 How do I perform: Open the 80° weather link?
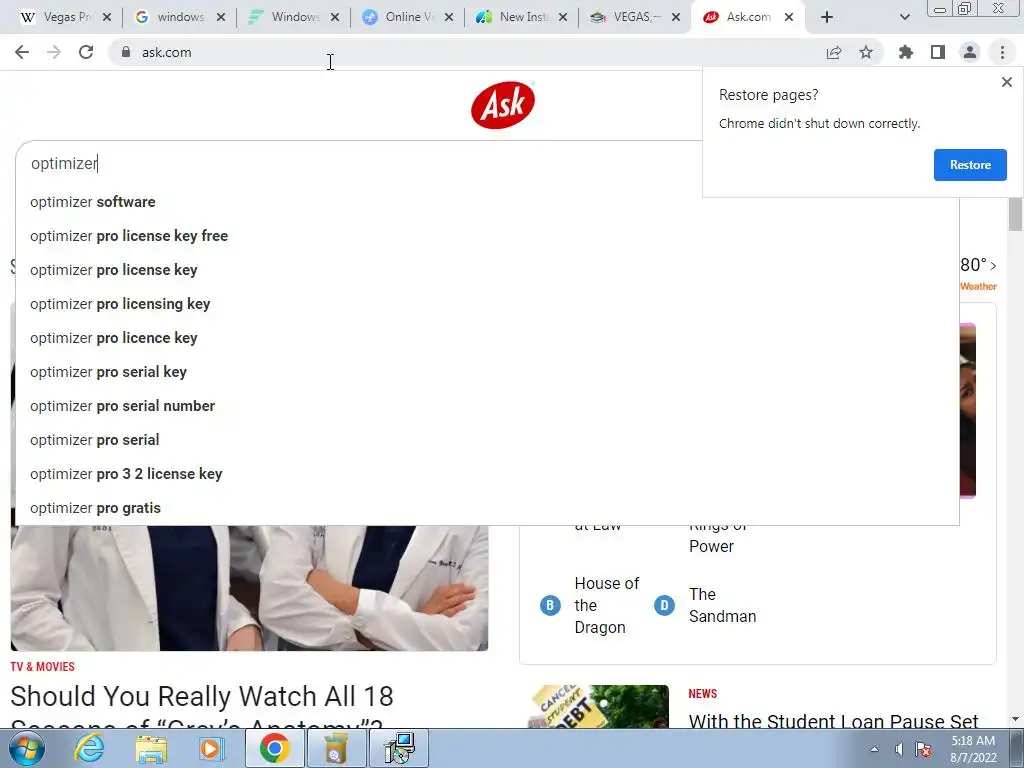978,265
